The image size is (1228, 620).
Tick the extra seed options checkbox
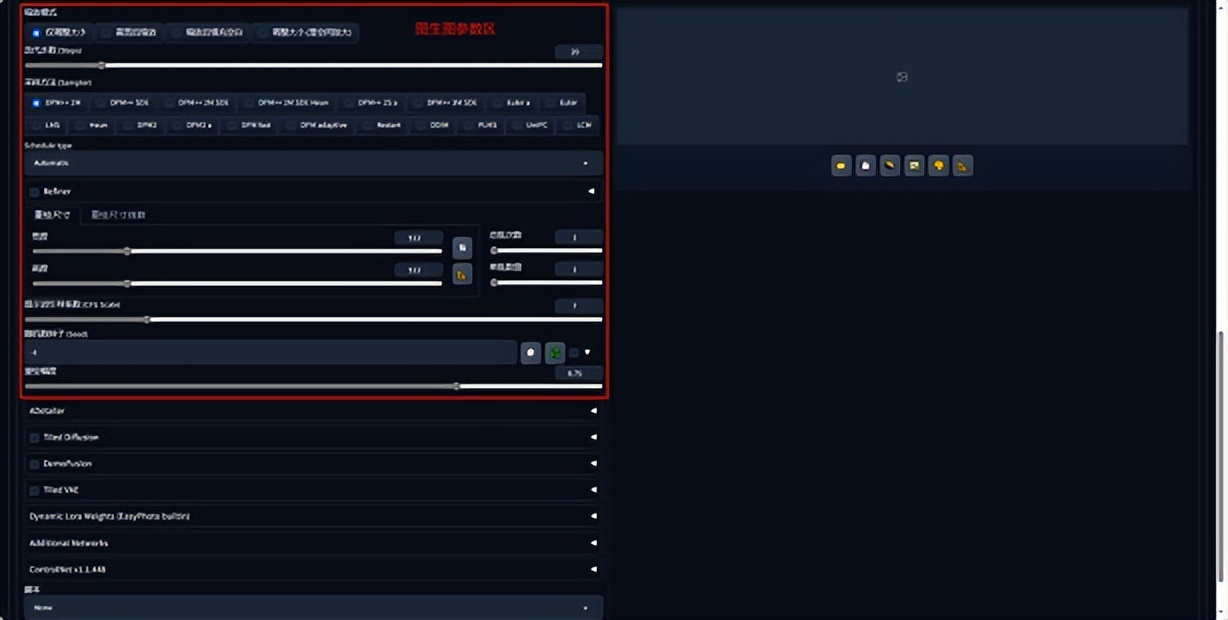click(x=574, y=352)
